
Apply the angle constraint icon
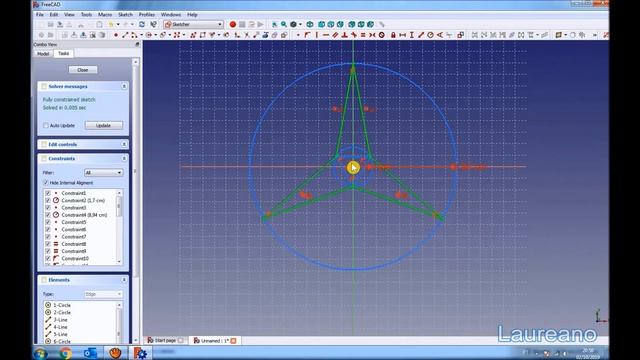(x=440, y=35)
